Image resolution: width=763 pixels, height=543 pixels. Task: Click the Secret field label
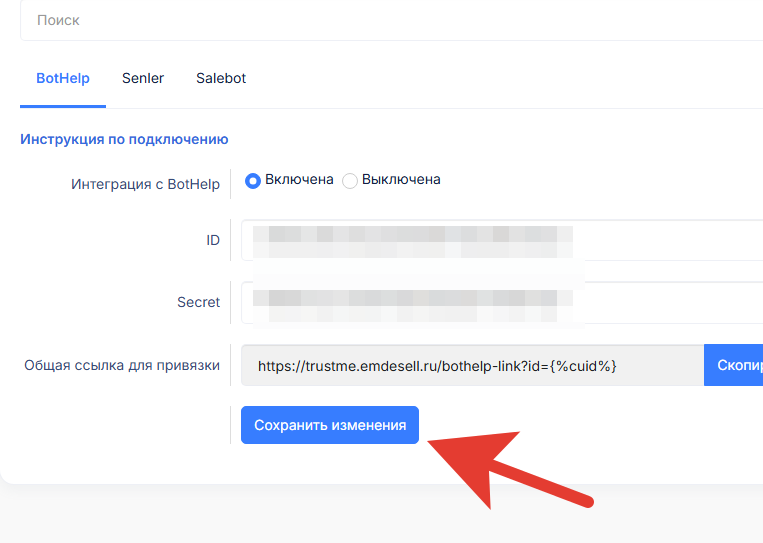tap(198, 302)
